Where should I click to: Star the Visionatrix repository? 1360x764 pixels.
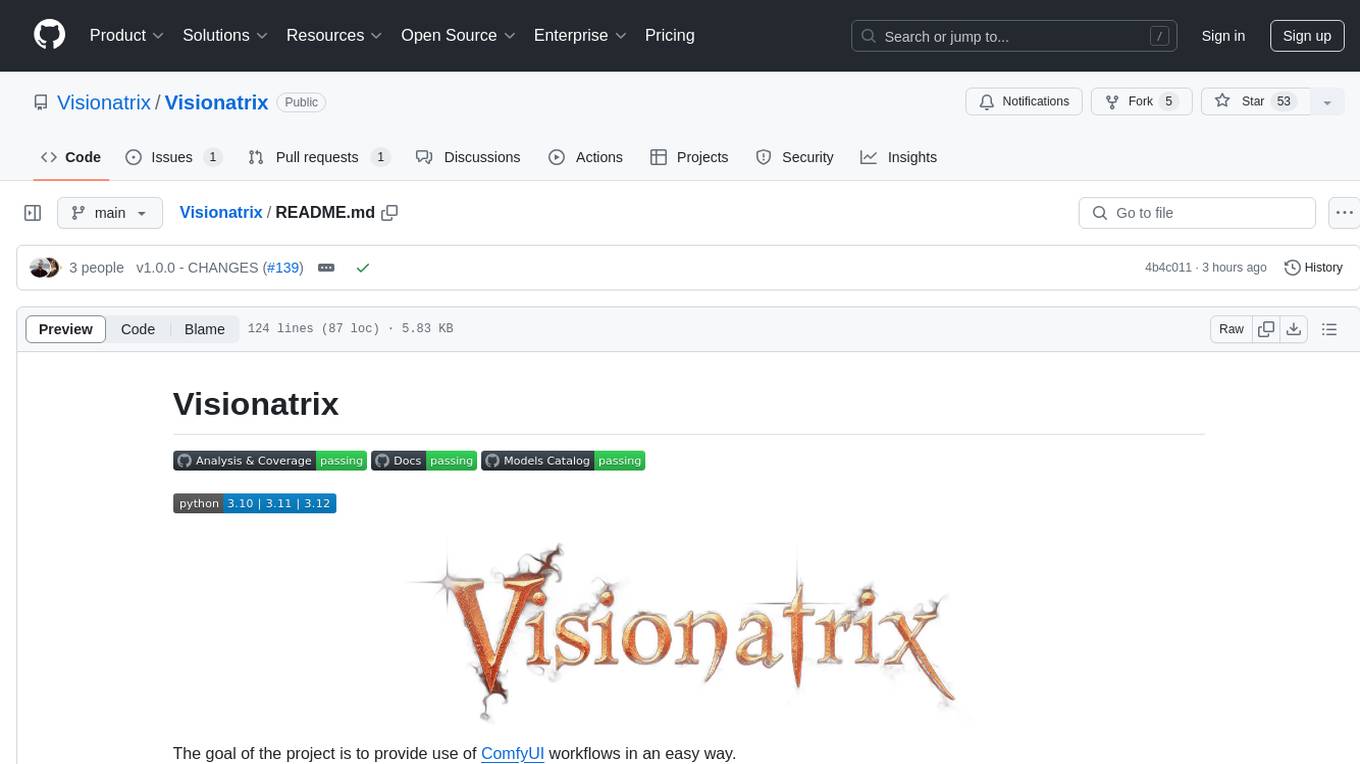[x=1256, y=102]
